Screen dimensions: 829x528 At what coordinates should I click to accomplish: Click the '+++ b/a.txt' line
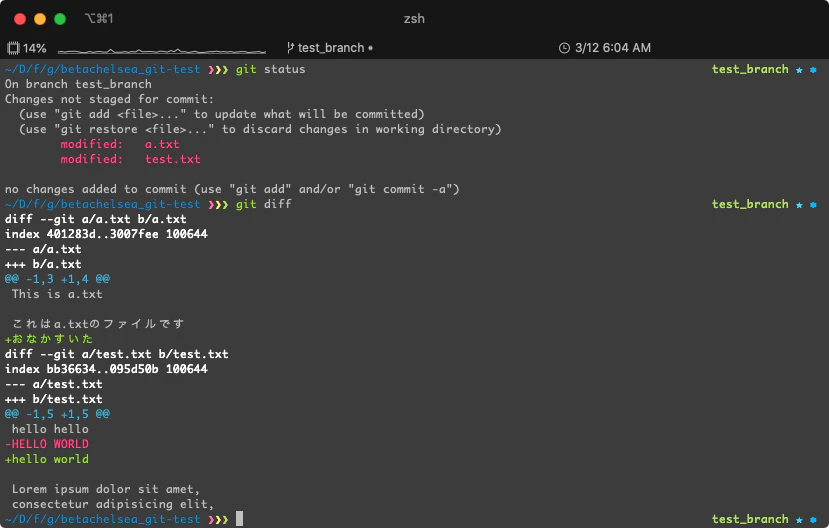tap(43, 264)
